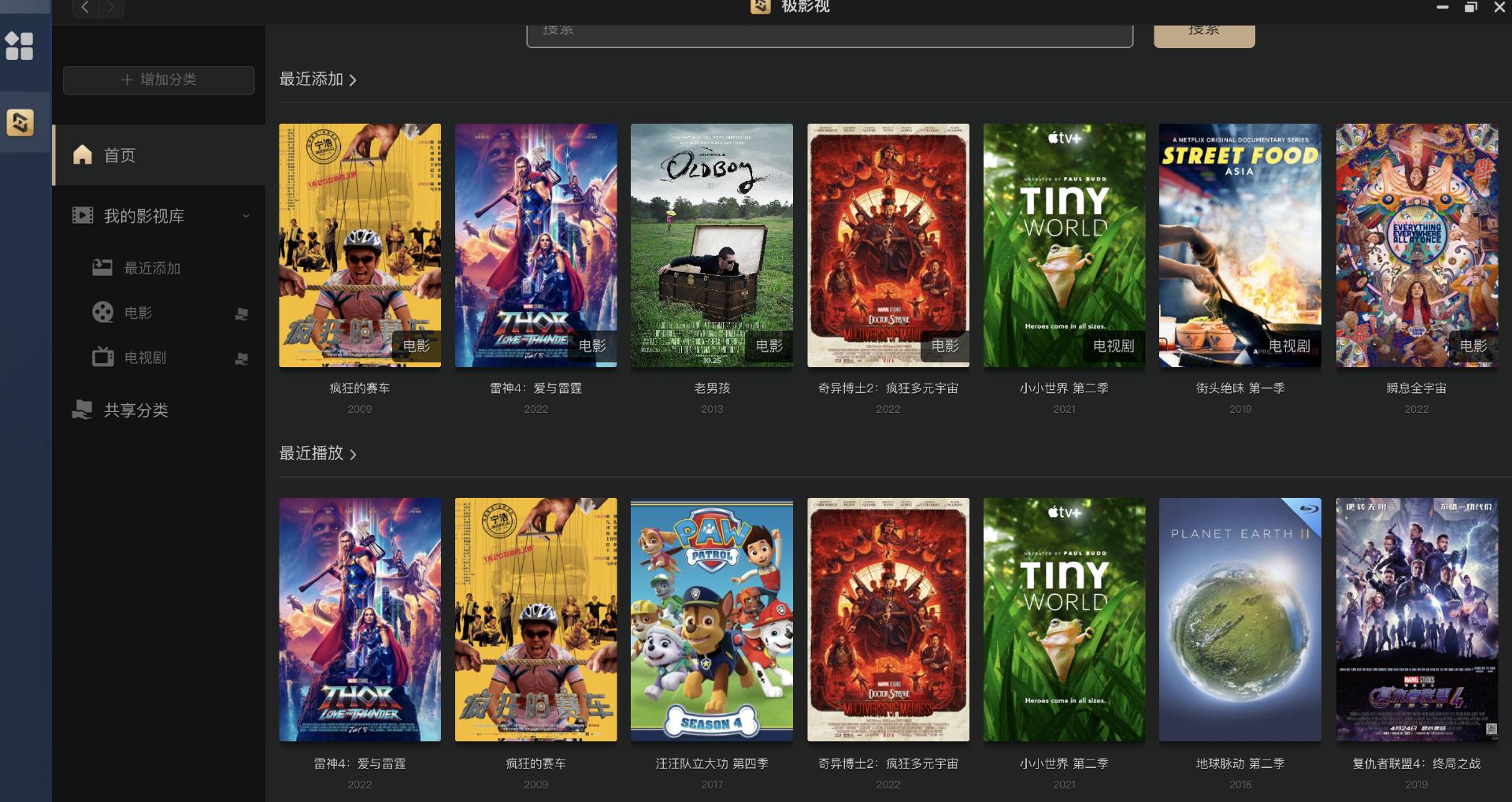Click 雷神4：爱与雷霆 title in 最近添加 row
This screenshot has height=802, width=1512.
click(536, 388)
